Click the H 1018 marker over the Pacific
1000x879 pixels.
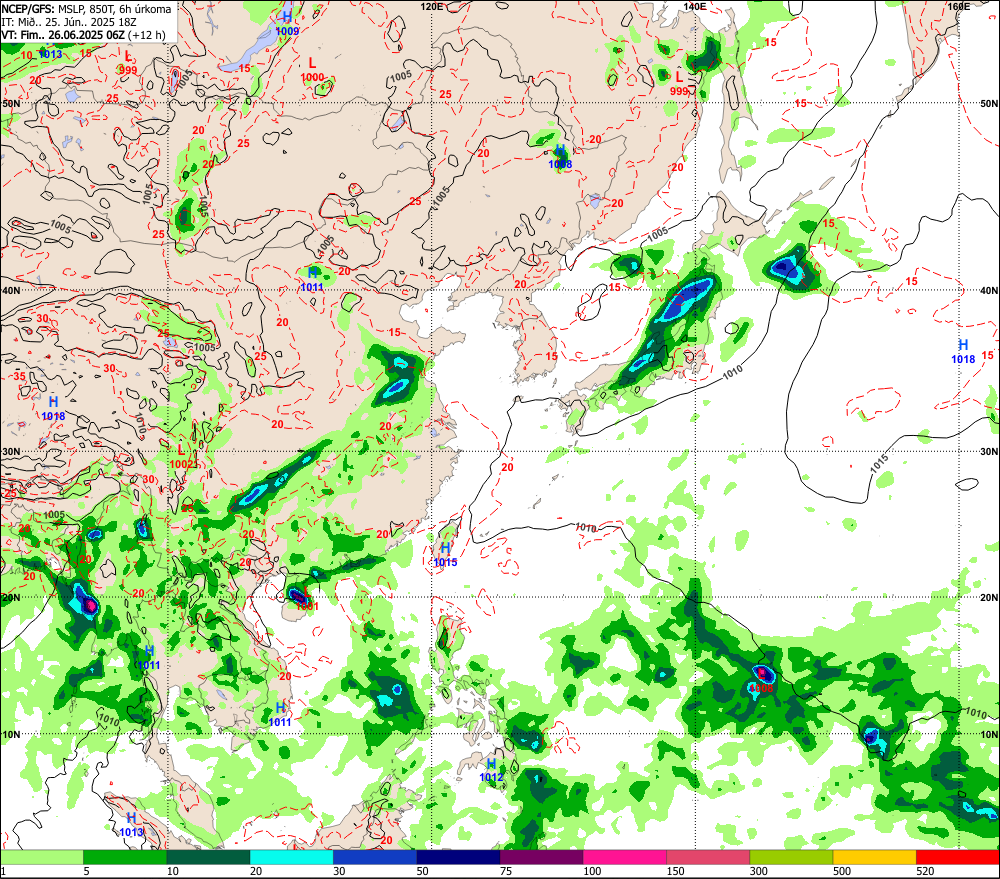pyautogui.click(x=963, y=352)
